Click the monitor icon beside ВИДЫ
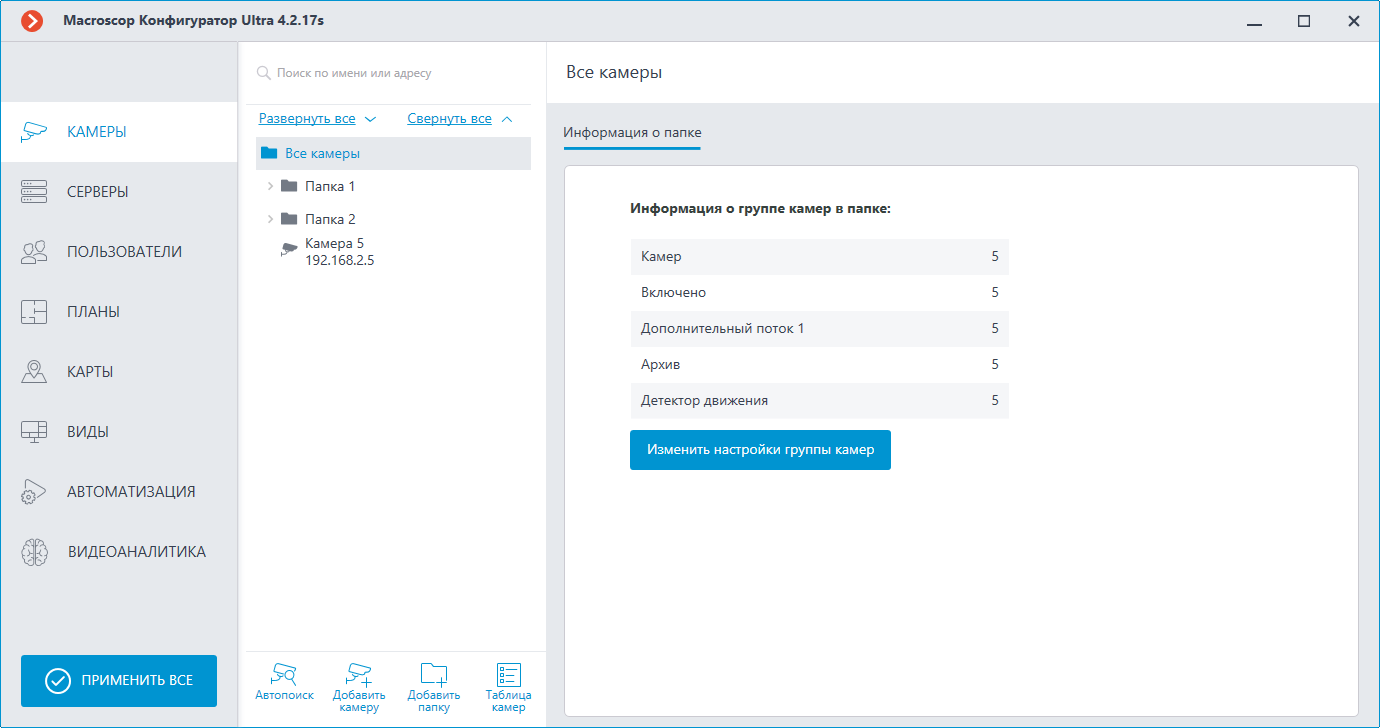Image resolution: width=1380 pixels, height=728 pixels. tap(34, 432)
